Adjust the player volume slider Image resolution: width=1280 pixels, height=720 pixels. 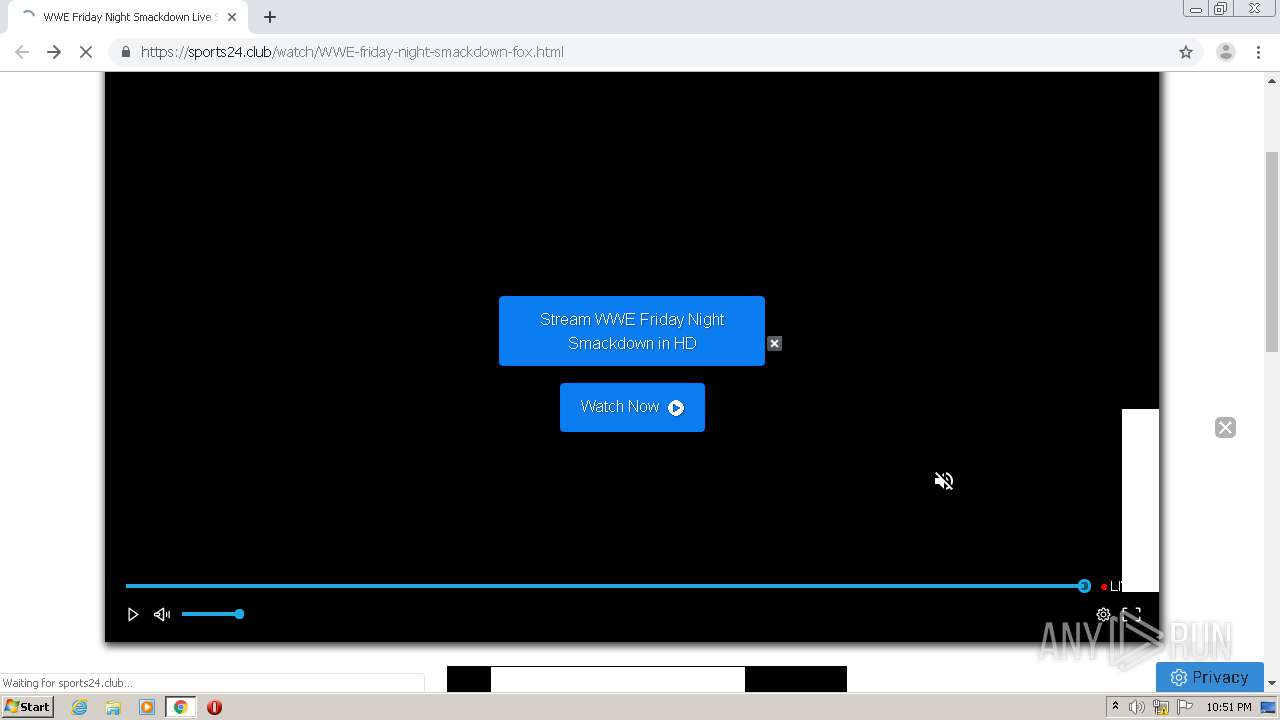212,614
